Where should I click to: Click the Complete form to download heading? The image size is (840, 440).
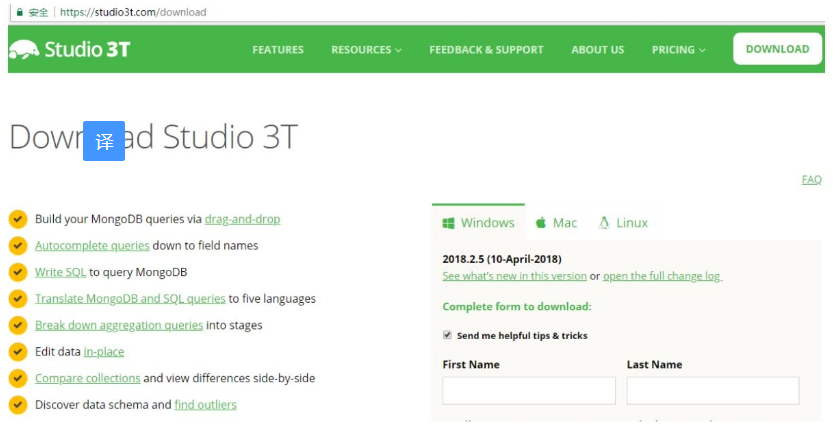(517, 306)
